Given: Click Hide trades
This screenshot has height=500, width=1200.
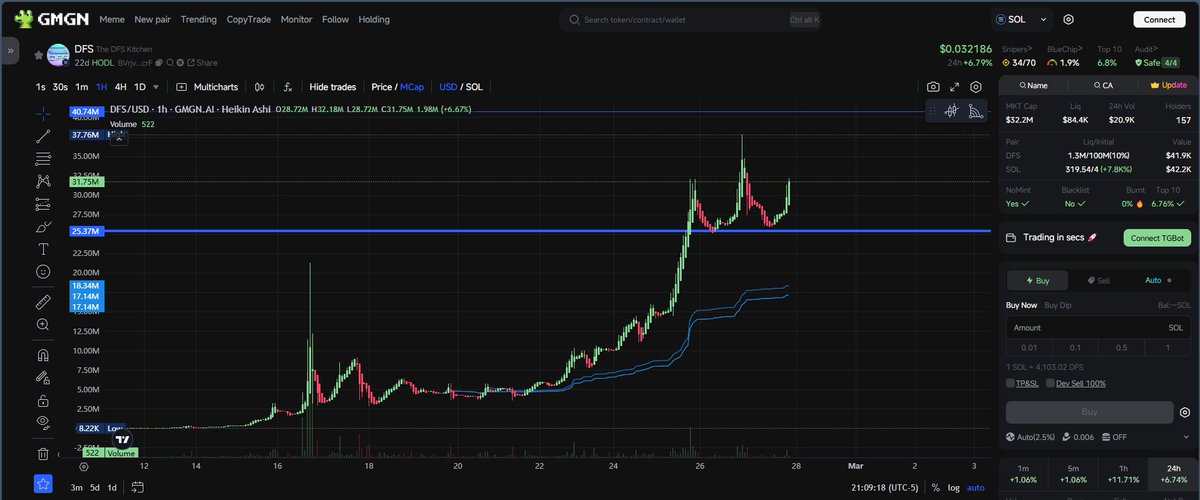Looking at the screenshot, I should point(332,87).
